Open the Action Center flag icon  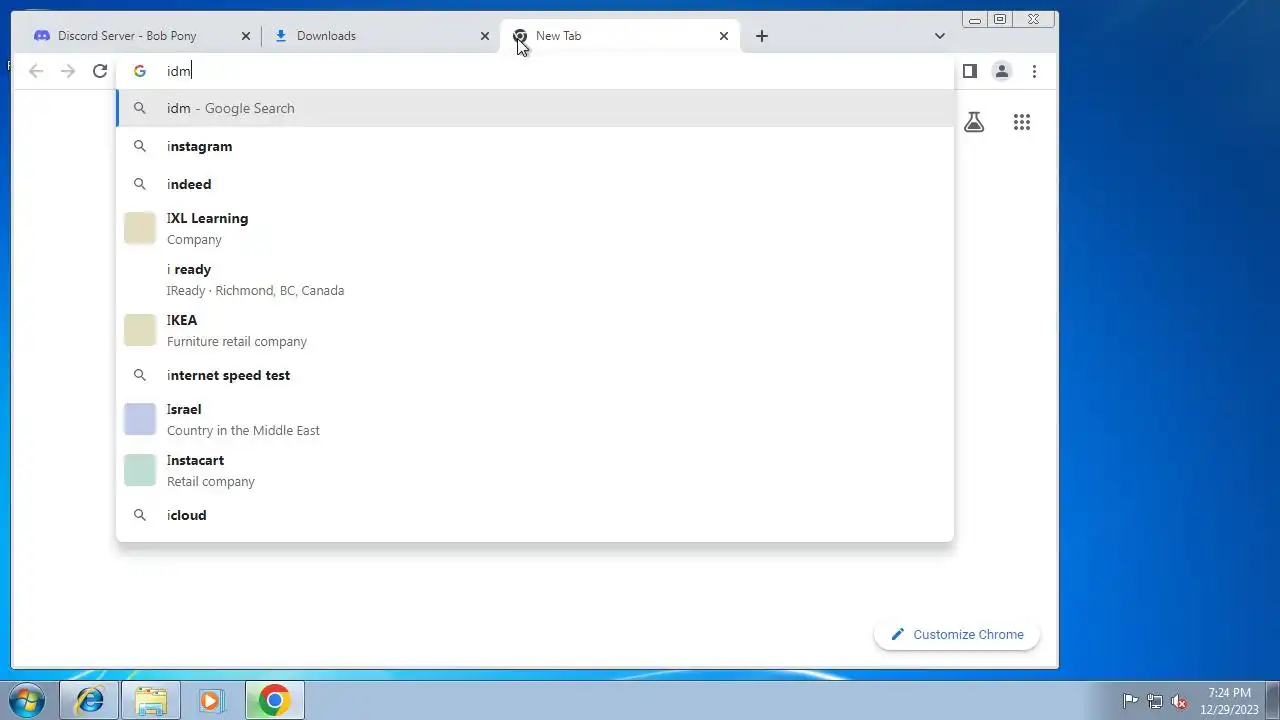pyautogui.click(x=1130, y=701)
